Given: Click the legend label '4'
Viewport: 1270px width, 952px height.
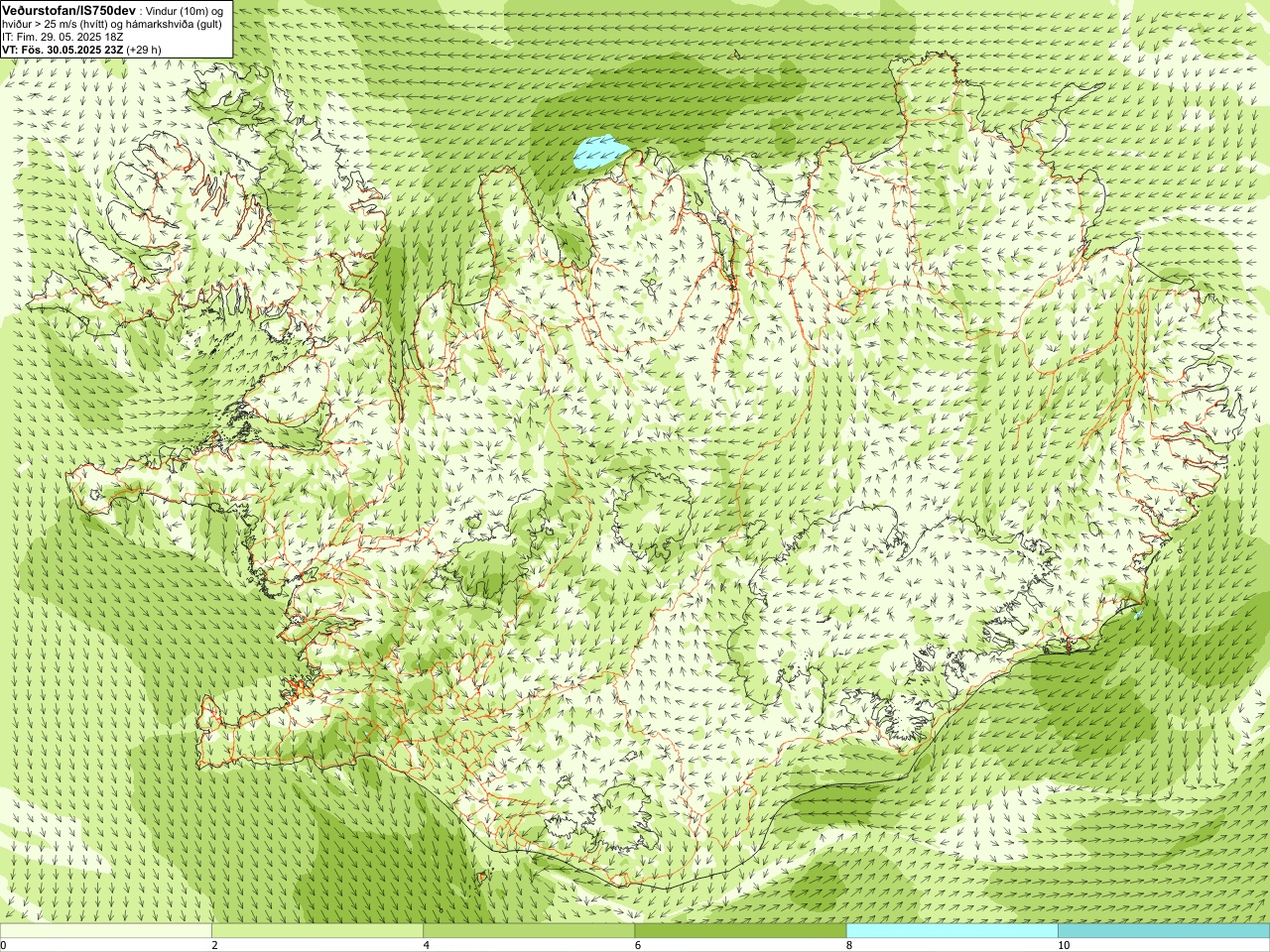Looking at the screenshot, I should tap(427, 945).
